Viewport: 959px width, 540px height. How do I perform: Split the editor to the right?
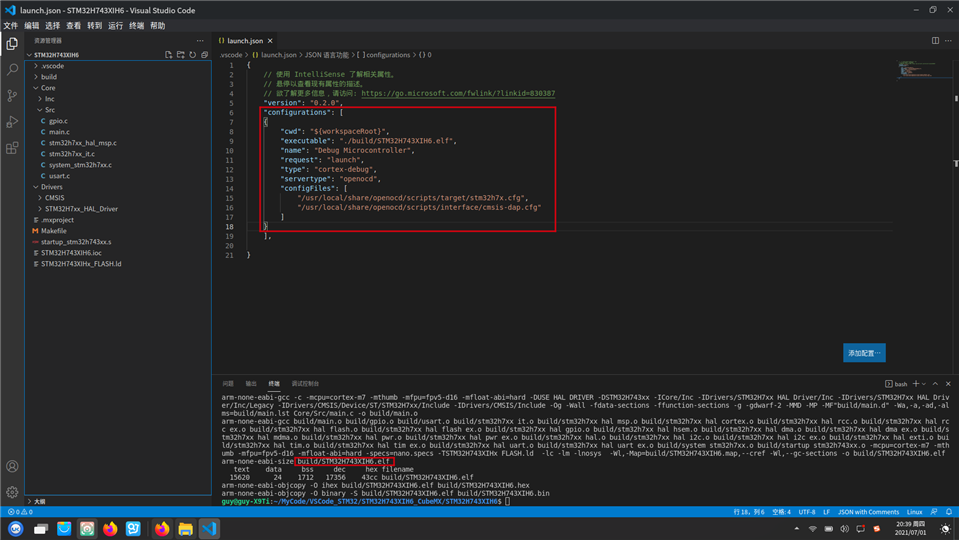pos(935,41)
